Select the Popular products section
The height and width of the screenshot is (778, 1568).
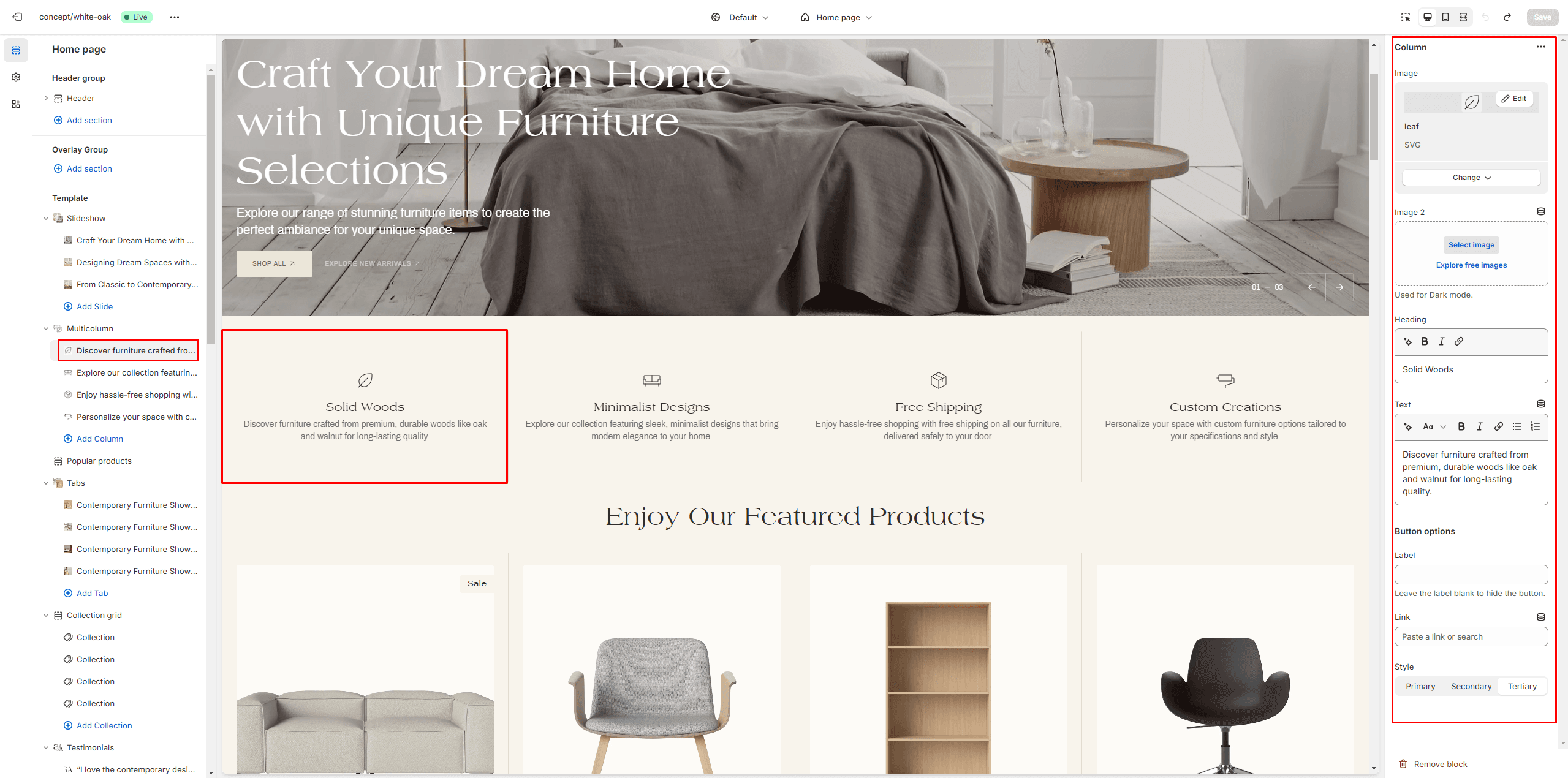pyautogui.click(x=99, y=461)
